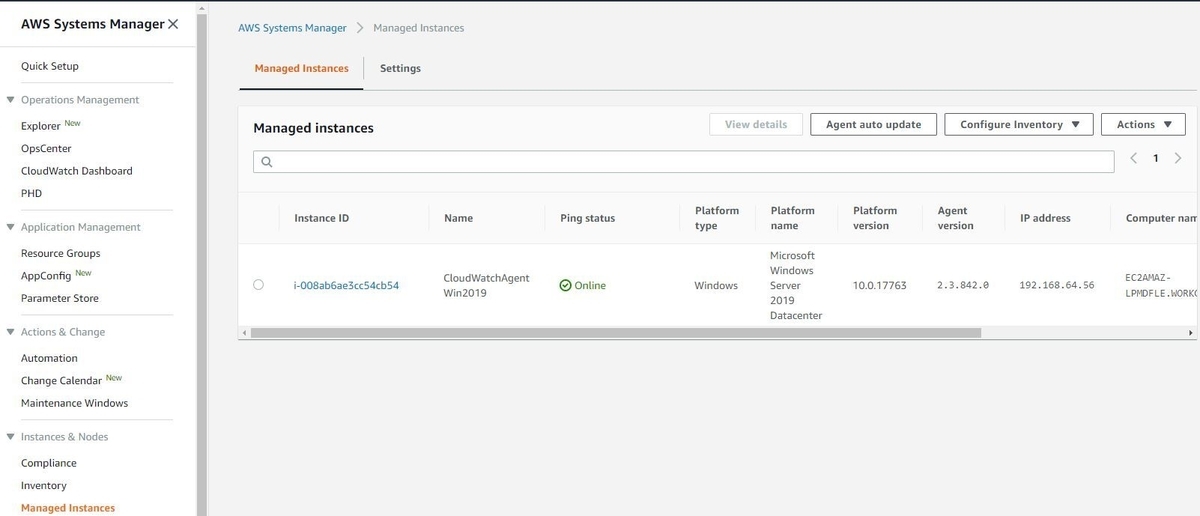The image size is (1200, 516).
Task: Click the managed instances search field
Action: point(684,162)
